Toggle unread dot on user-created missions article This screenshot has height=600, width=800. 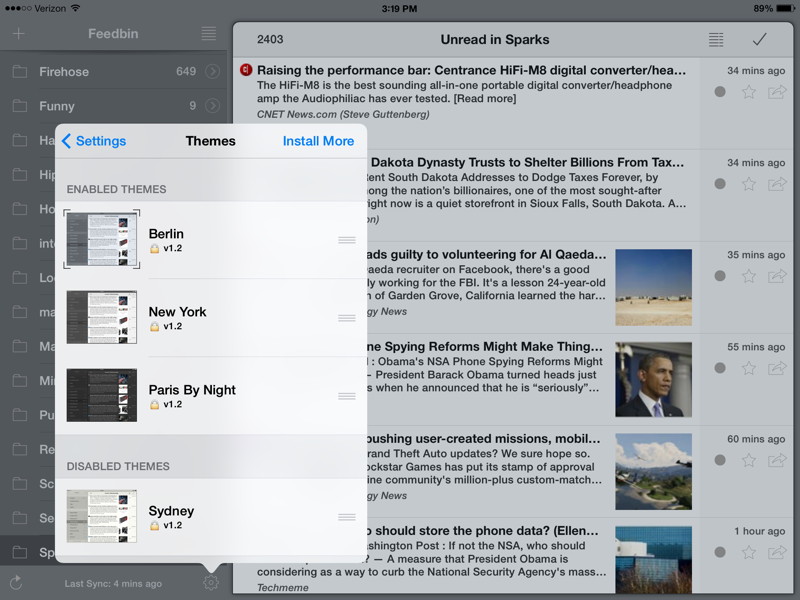[x=720, y=460]
